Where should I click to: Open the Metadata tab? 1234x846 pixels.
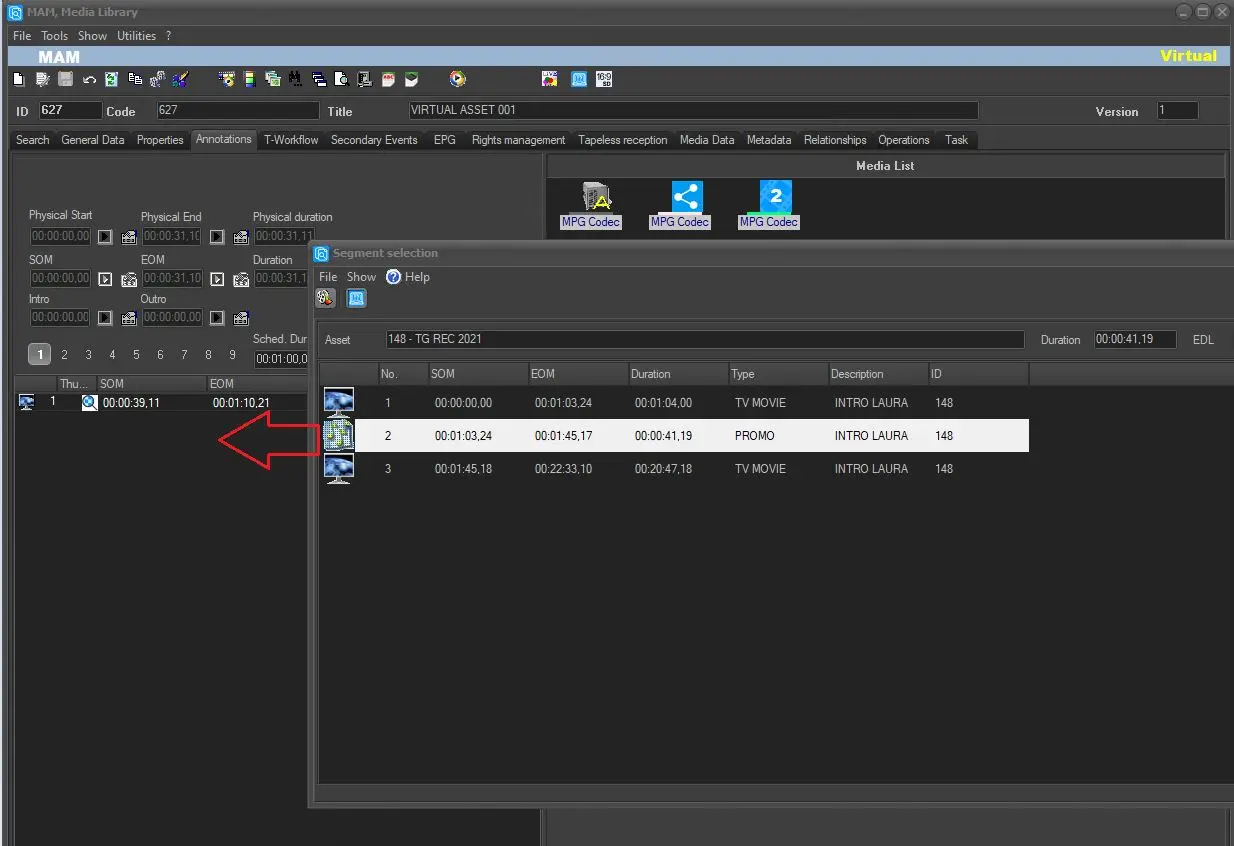click(768, 140)
